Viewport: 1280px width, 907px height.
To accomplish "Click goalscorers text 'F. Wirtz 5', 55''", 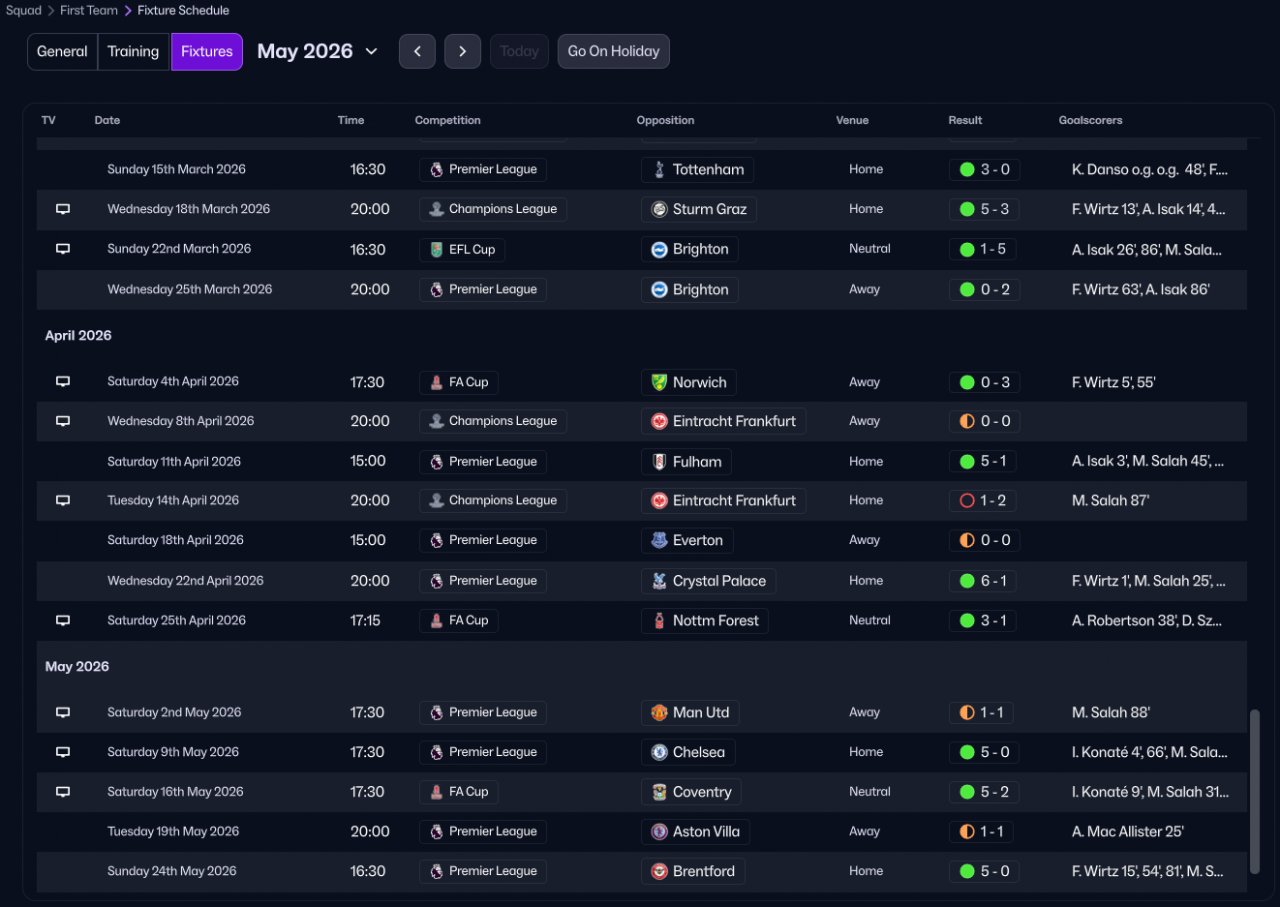I will (1114, 382).
